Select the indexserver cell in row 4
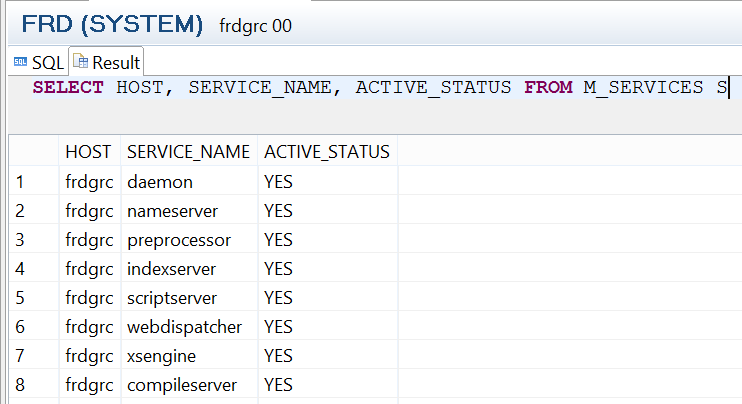Image resolution: width=742 pixels, height=404 pixels. coord(189,269)
